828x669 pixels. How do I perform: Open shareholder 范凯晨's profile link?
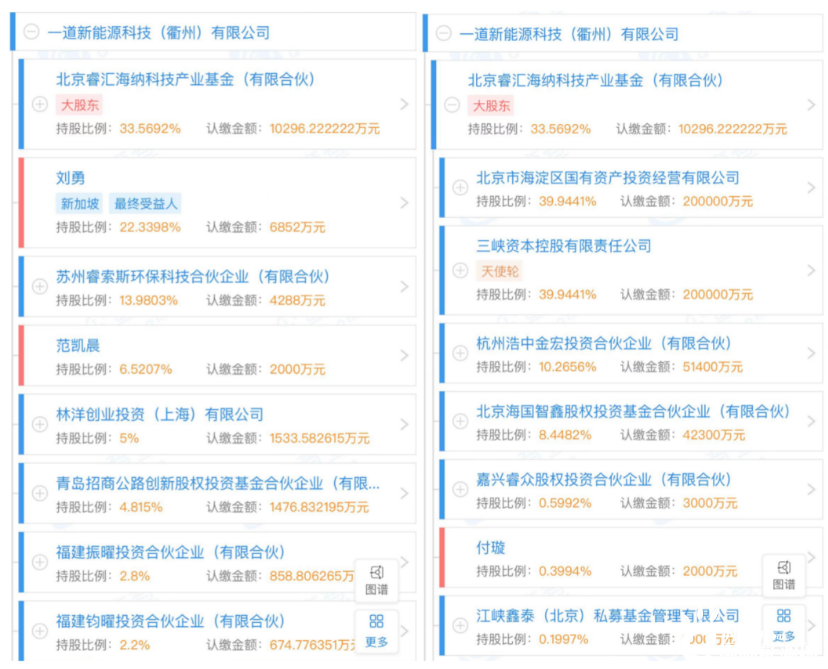[x=78, y=345]
